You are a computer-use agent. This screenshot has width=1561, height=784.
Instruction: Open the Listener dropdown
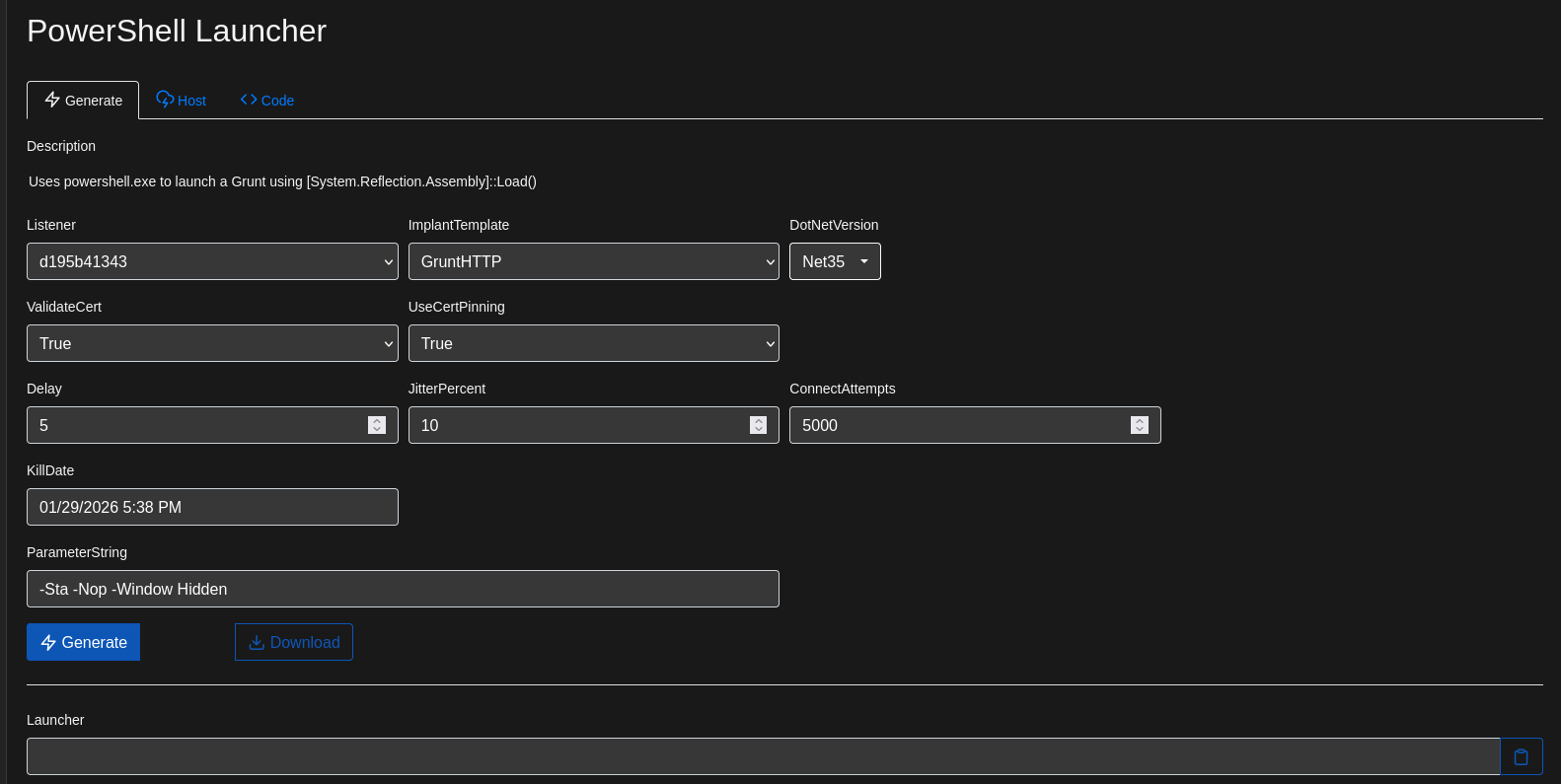(x=212, y=261)
